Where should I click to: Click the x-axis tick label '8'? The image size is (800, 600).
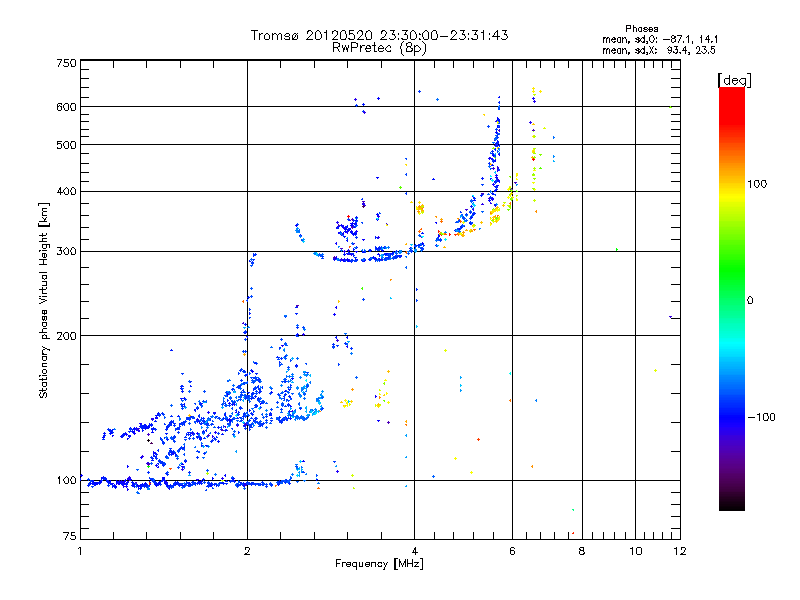pos(582,551)
